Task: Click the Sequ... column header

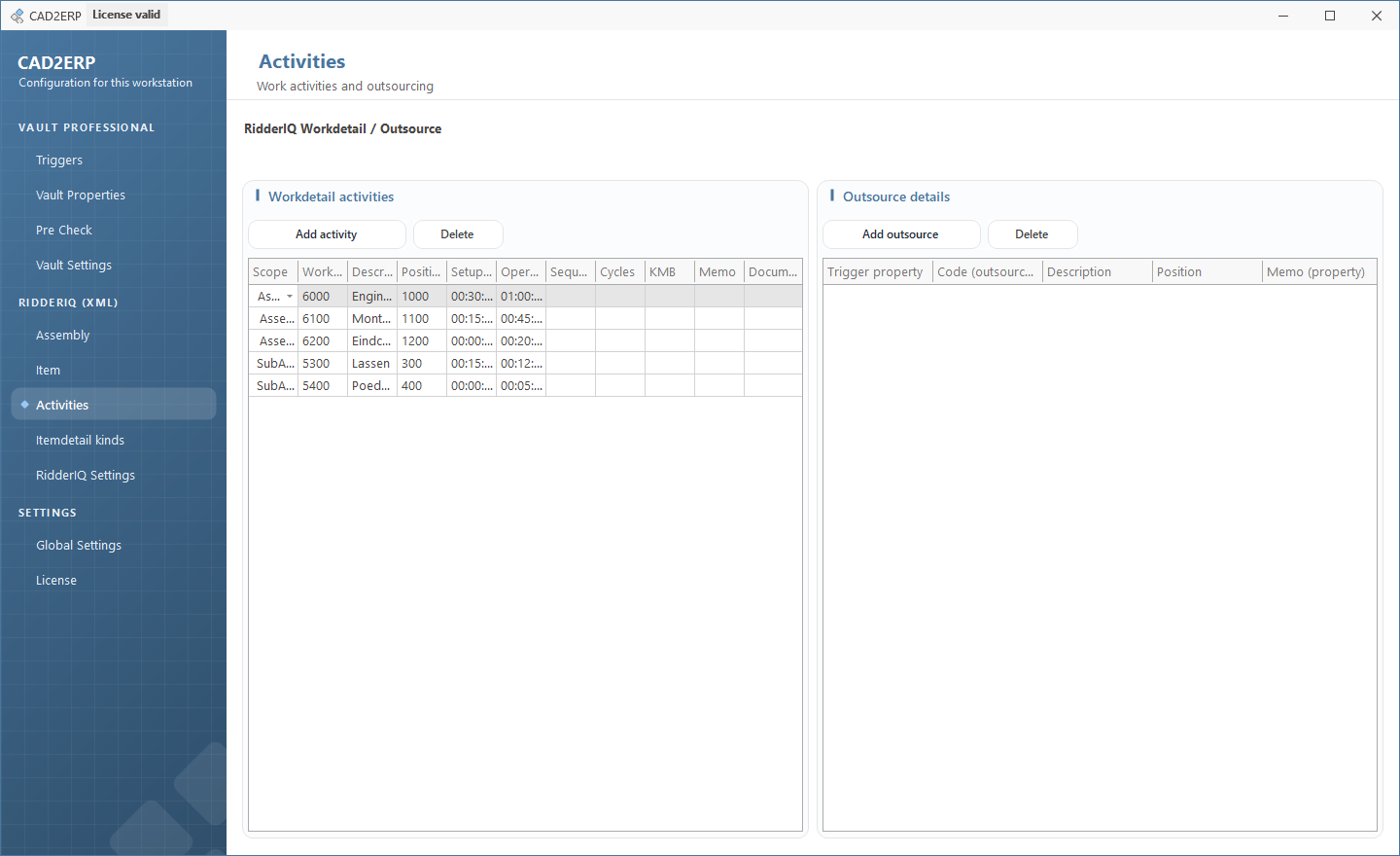Action: click(x=571, y=272)
